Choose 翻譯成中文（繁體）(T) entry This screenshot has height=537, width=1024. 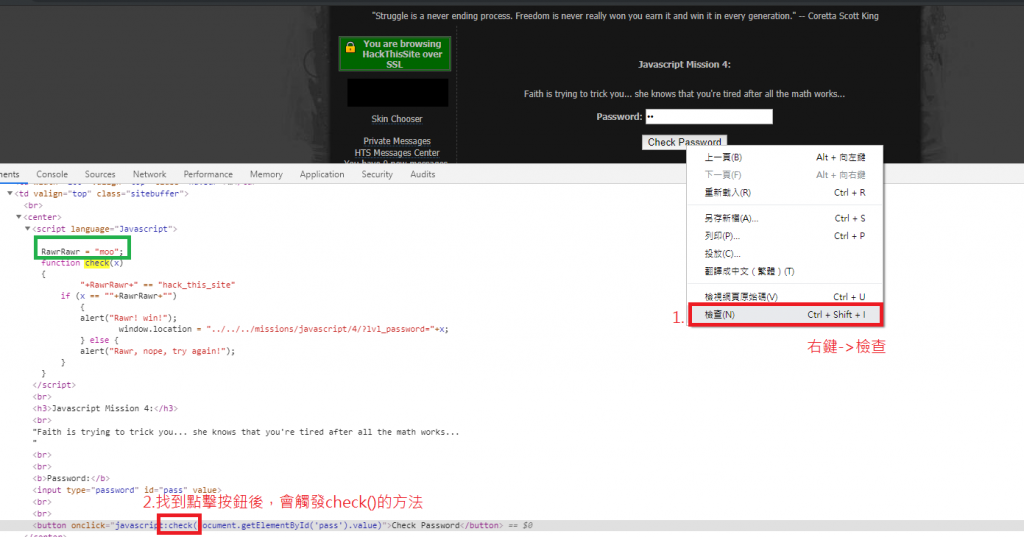pyautogui.click(x=784, y=271)
